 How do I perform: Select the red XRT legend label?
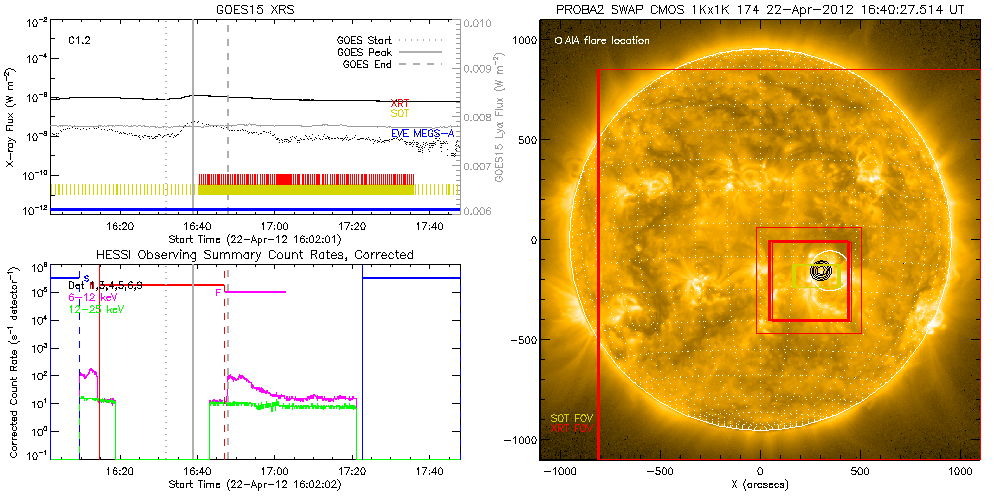click(399, 104)
